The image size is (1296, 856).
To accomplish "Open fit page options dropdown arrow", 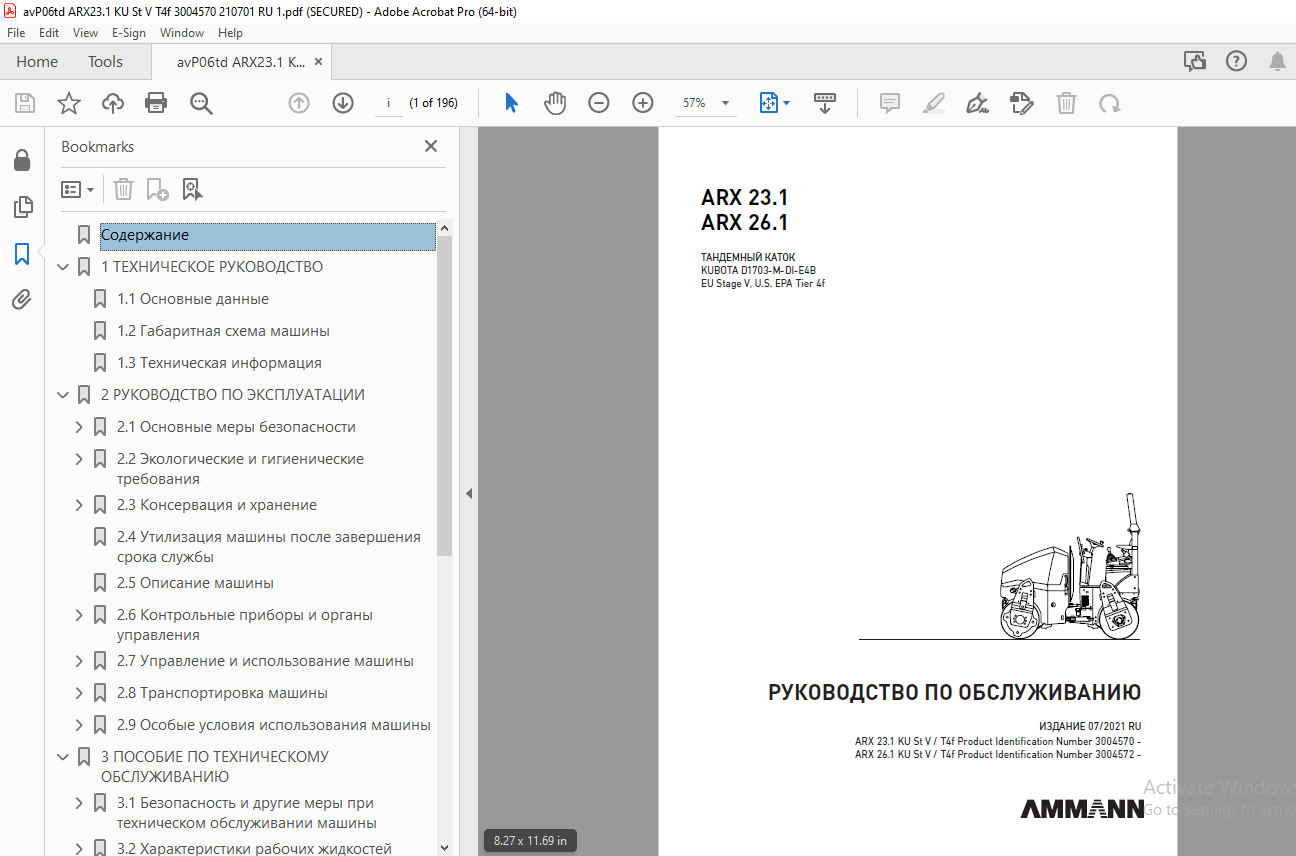I will coord(786,103).
